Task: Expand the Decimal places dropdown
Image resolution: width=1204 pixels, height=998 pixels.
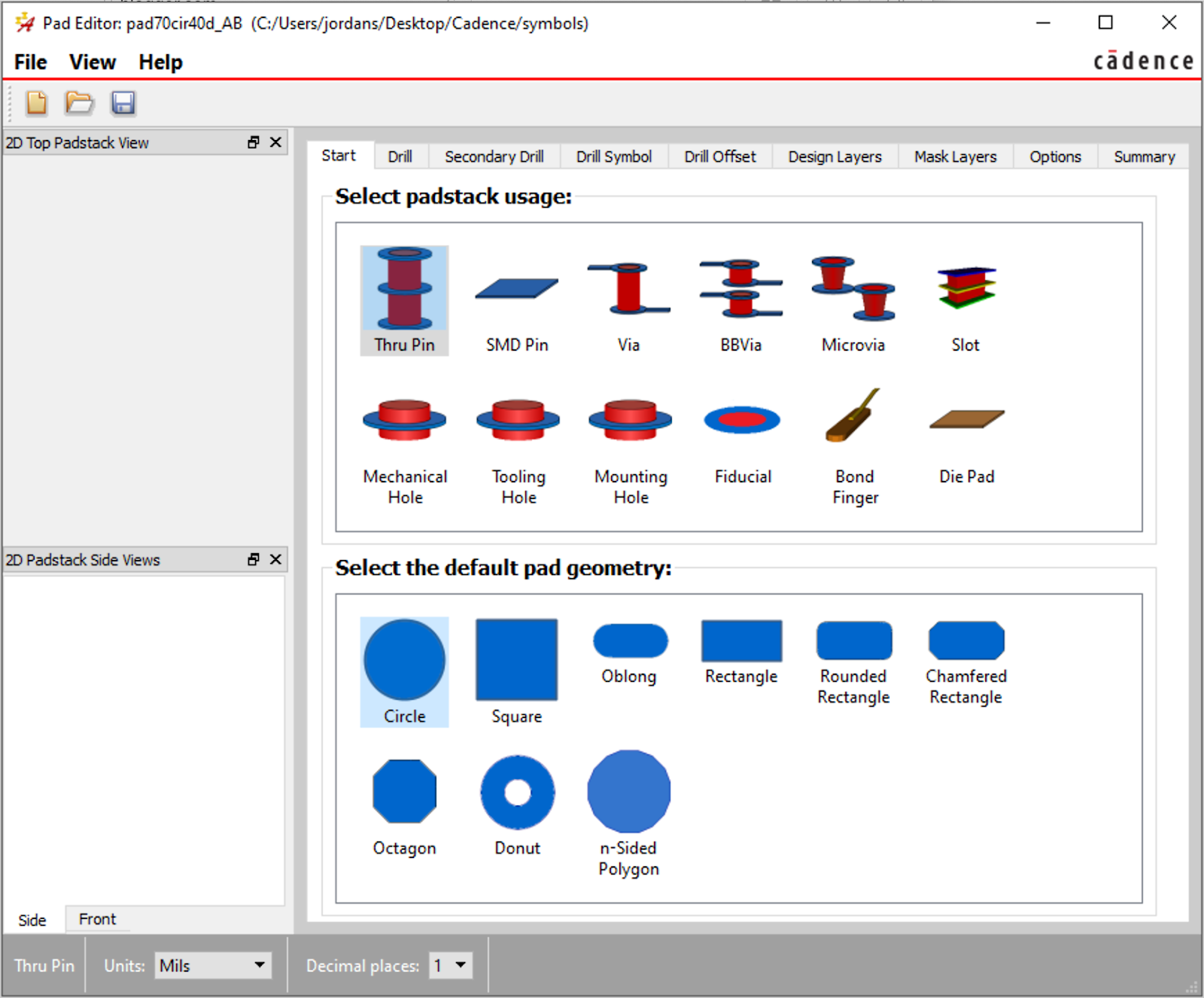Action: click(451, 966)
